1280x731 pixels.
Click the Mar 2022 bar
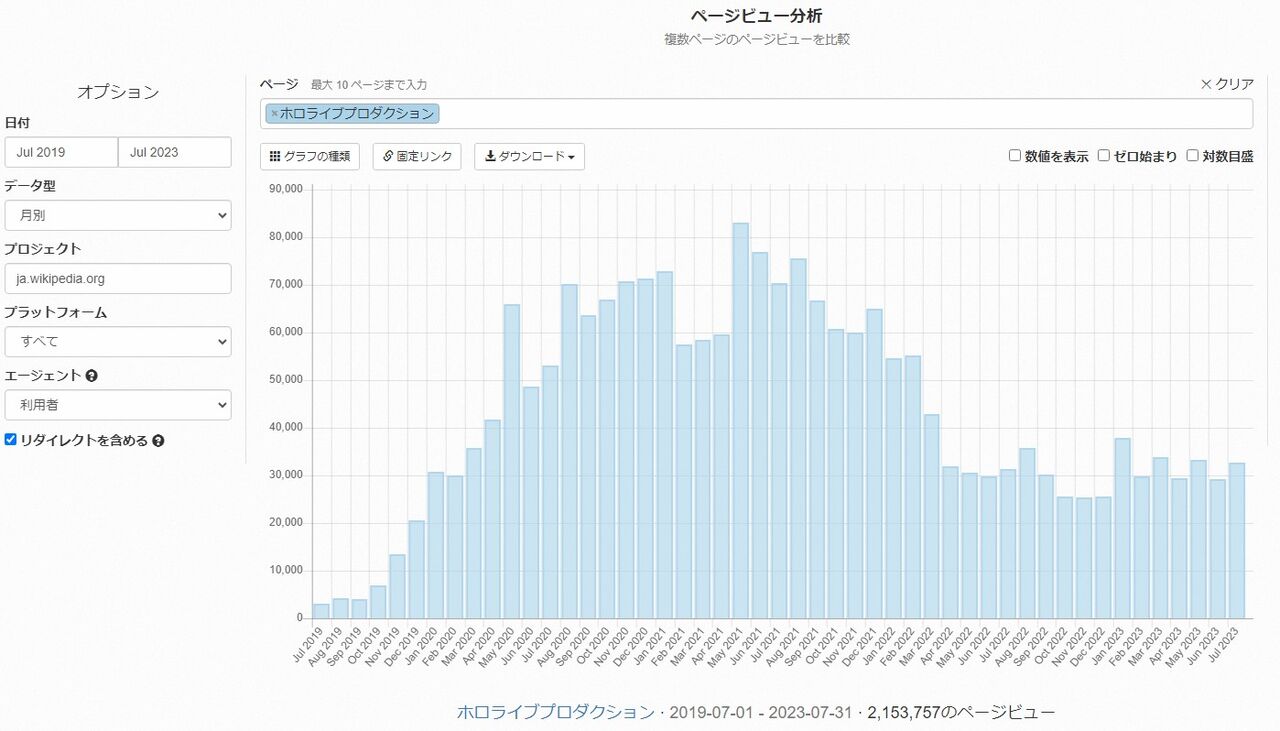[x=932, y=516]
